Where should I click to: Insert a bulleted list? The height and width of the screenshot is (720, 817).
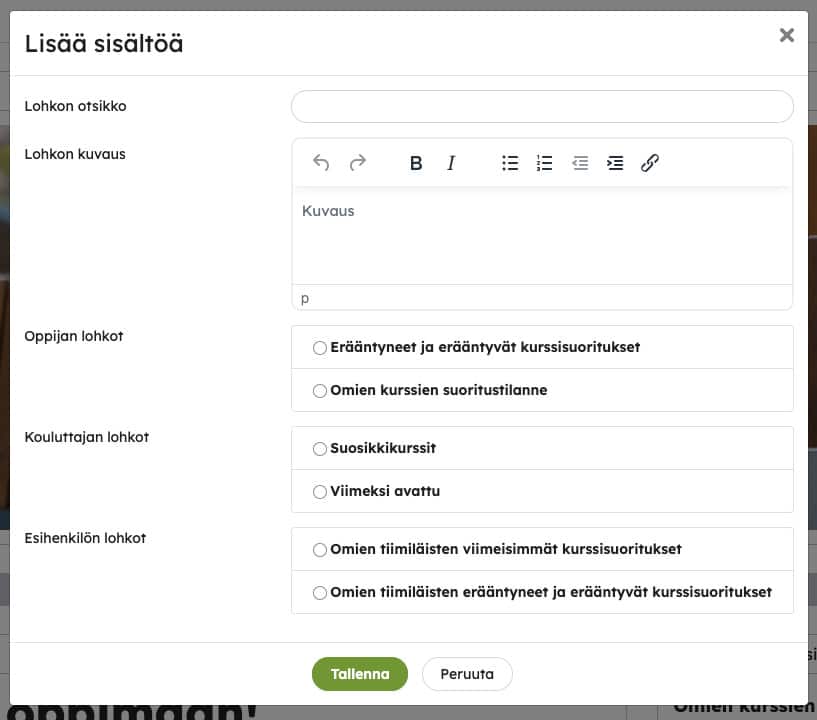coord(510,163)
